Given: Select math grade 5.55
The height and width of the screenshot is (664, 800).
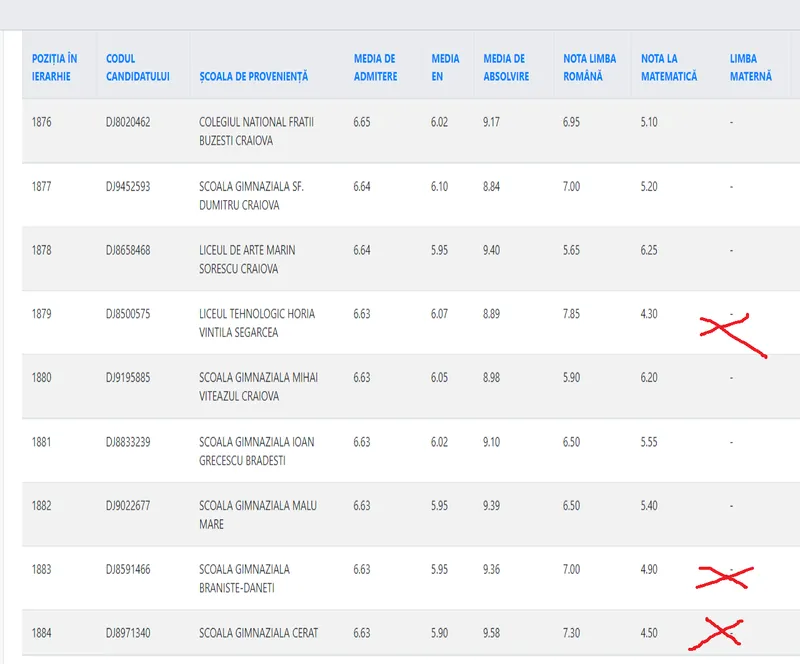Looking at the screenshot, I should point(649,442).
